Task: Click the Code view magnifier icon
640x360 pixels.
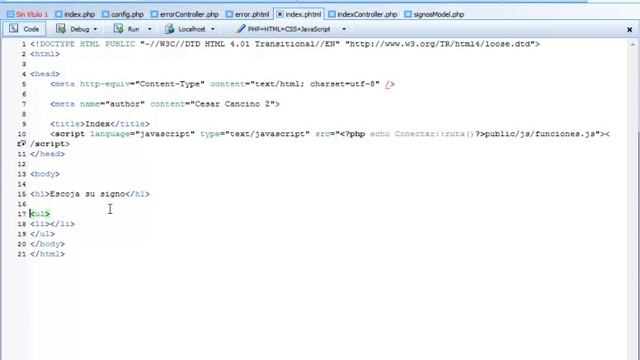Action: 13,28
